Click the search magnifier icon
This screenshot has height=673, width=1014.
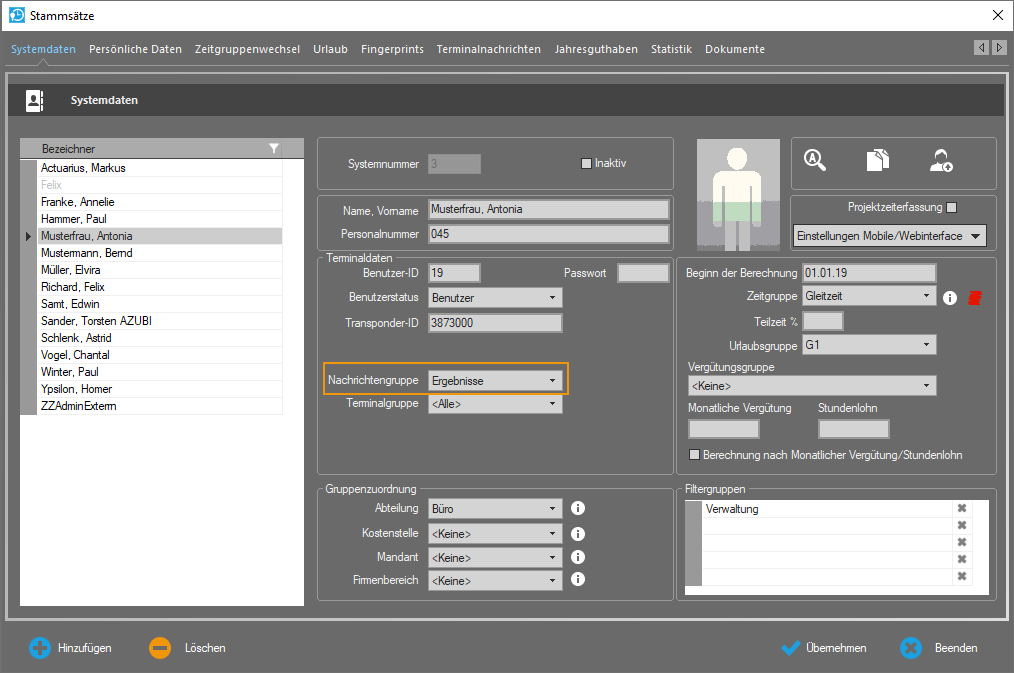(815, 160)
